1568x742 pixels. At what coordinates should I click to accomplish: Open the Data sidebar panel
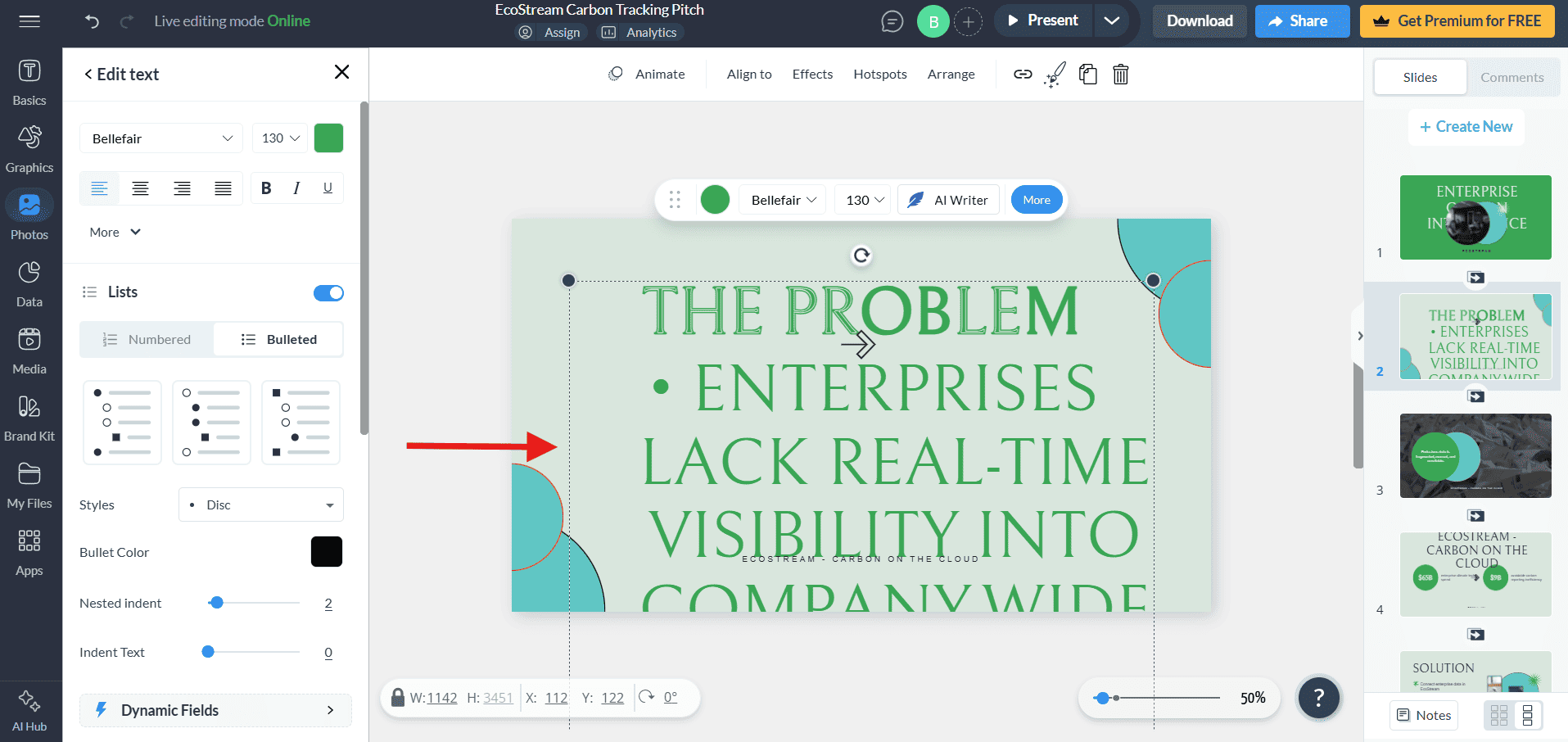pyautogui.click(x=29, y=283)
